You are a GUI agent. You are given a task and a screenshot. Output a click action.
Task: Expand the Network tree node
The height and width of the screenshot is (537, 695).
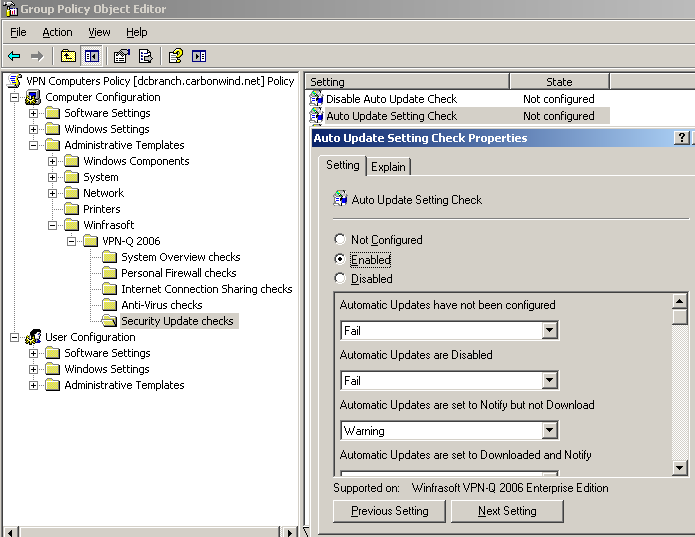point(52,193)
